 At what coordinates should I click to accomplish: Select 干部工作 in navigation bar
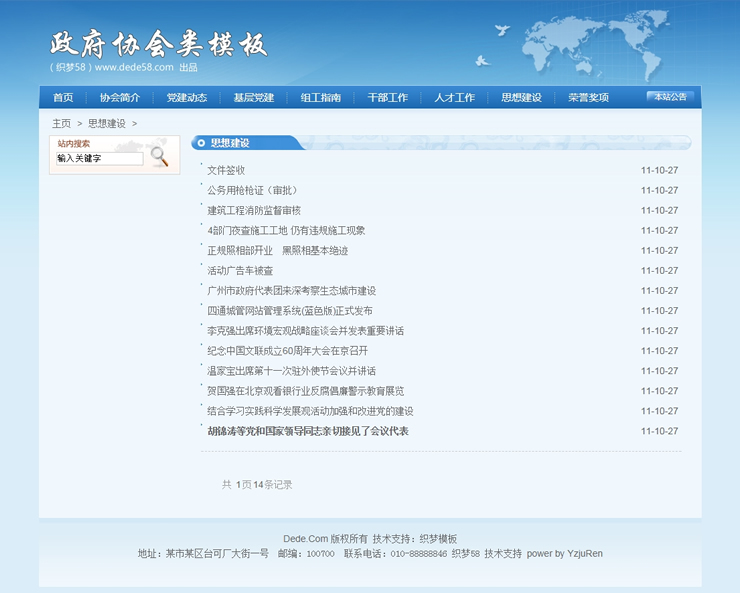388,98
